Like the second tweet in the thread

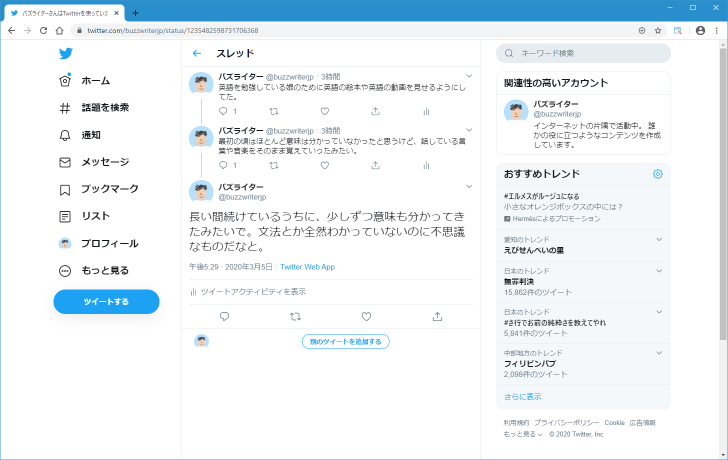[325, 165]
